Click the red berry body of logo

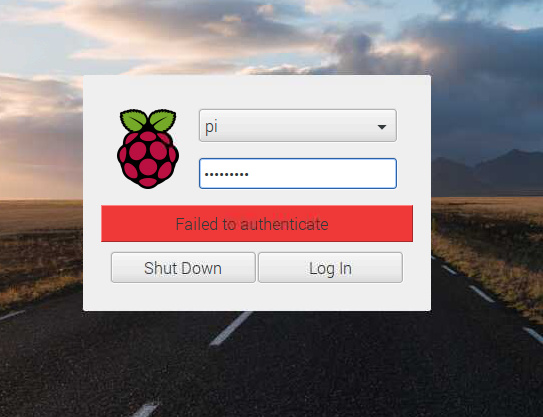[148, 159]
